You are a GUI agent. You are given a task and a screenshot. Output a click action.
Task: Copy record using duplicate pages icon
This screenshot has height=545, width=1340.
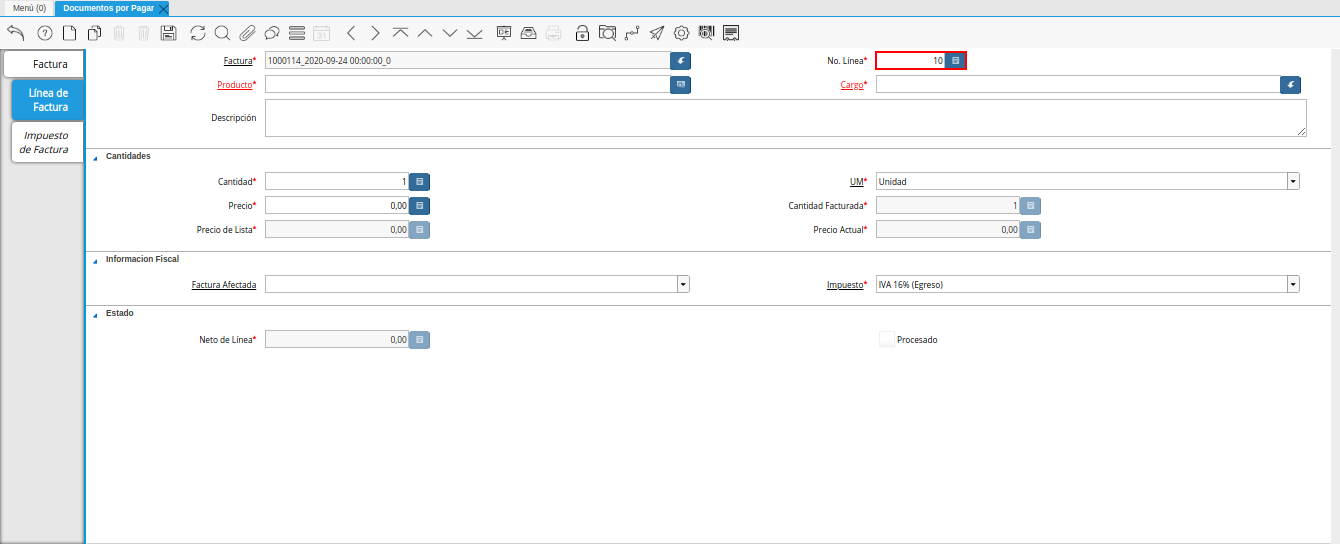pyautogui.click(x=94, y=32)
